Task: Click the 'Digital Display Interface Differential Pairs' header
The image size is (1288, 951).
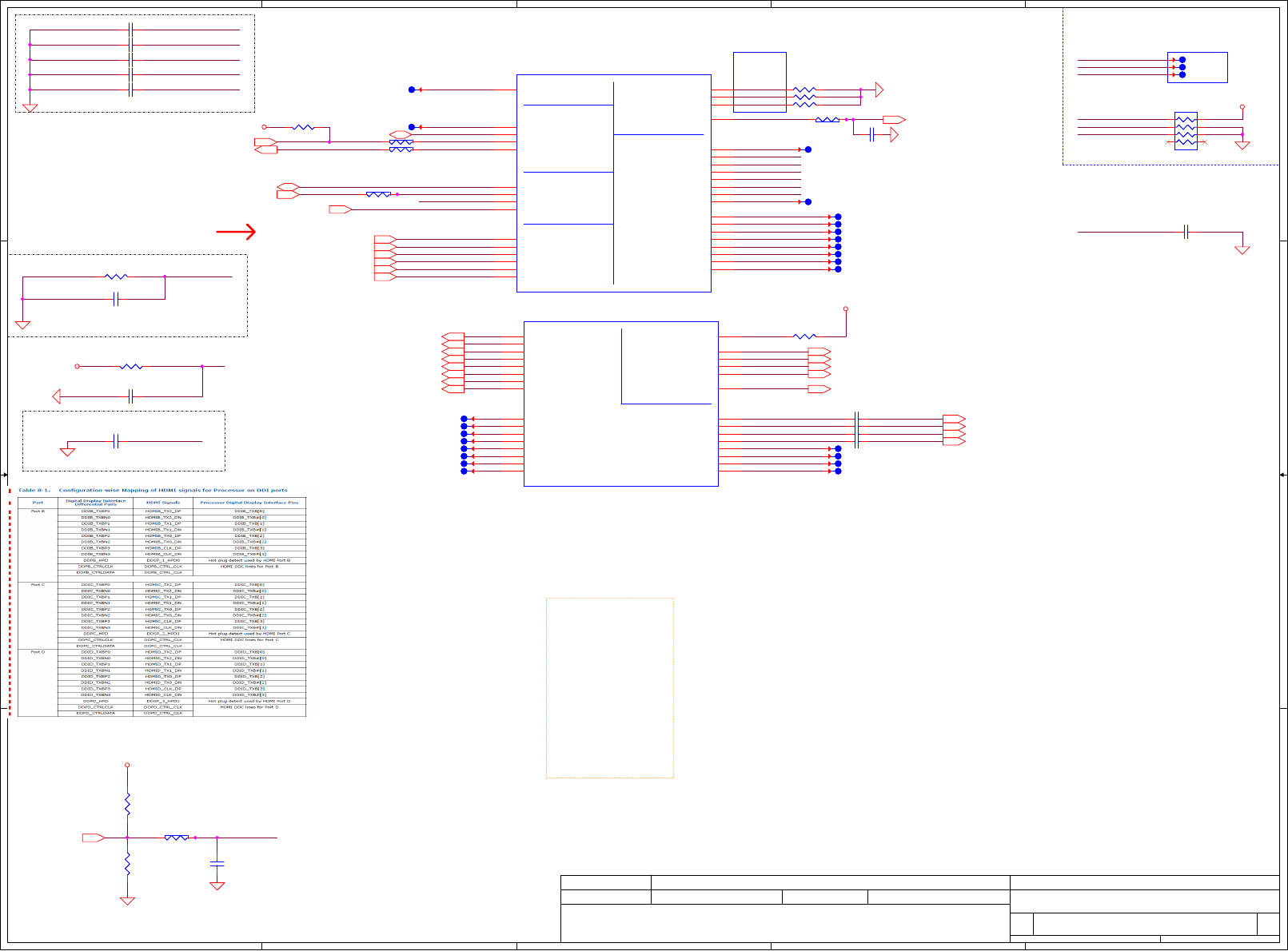Action: [95, 503]
